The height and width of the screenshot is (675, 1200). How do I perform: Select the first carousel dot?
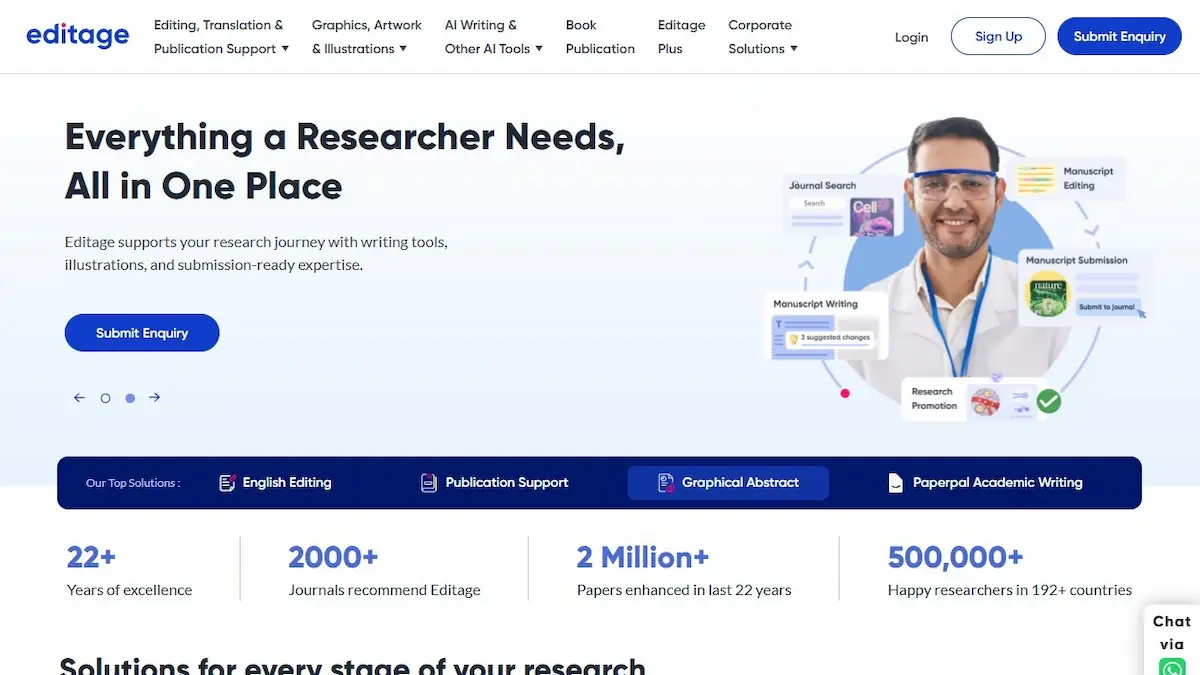coord(105,398)
